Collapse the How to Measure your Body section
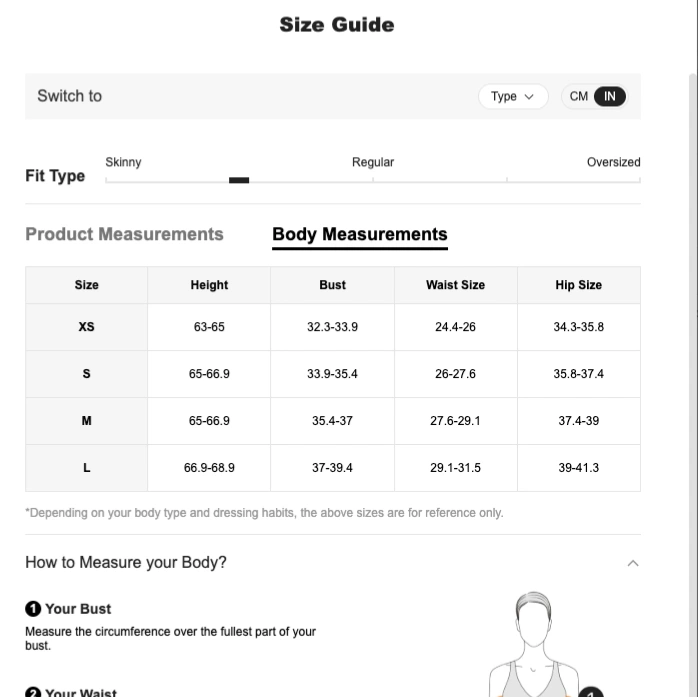 coord(633,563)
